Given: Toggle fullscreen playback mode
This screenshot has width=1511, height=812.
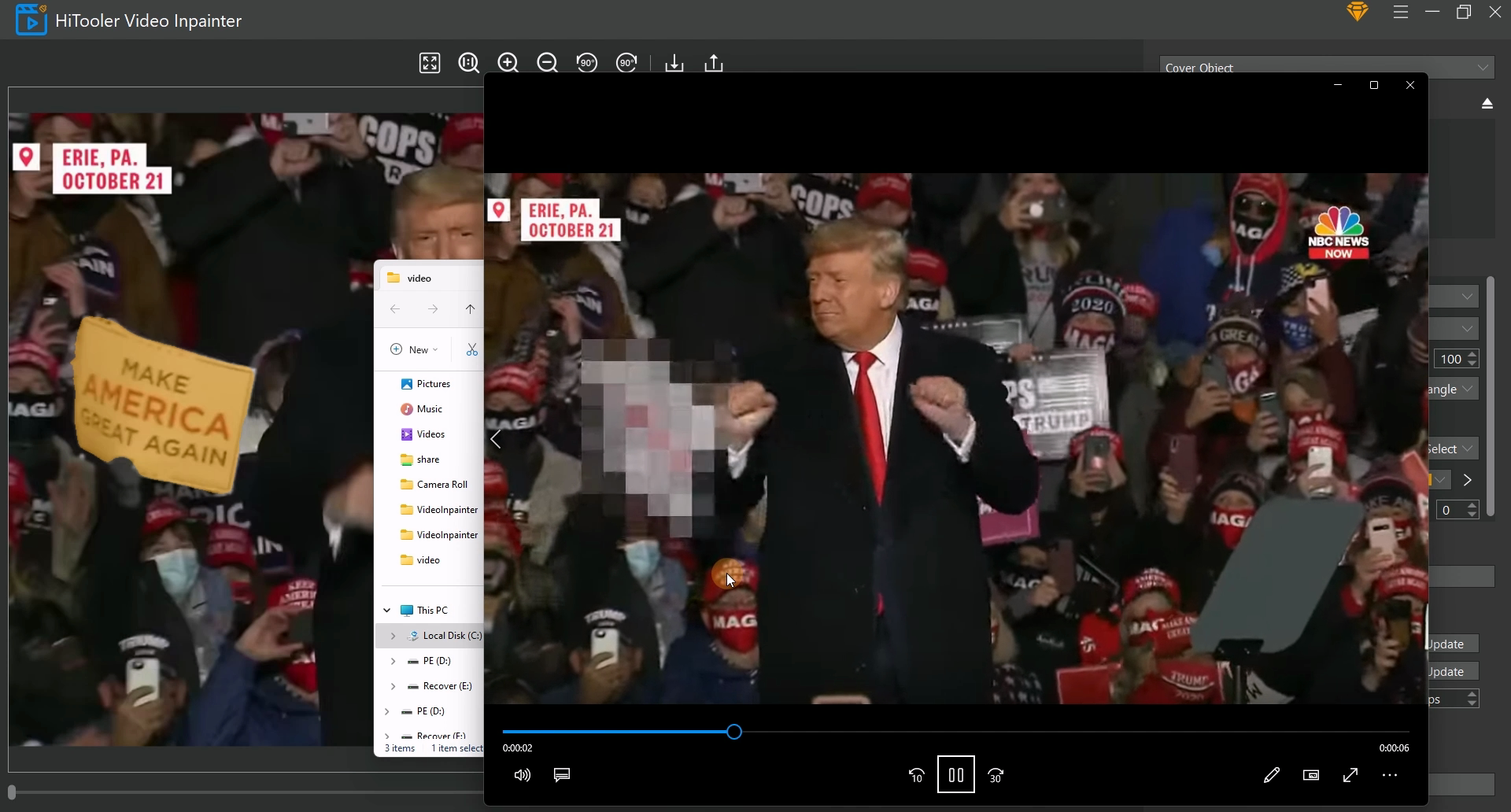Looking at the screenshot, I should pos(1350,775).
